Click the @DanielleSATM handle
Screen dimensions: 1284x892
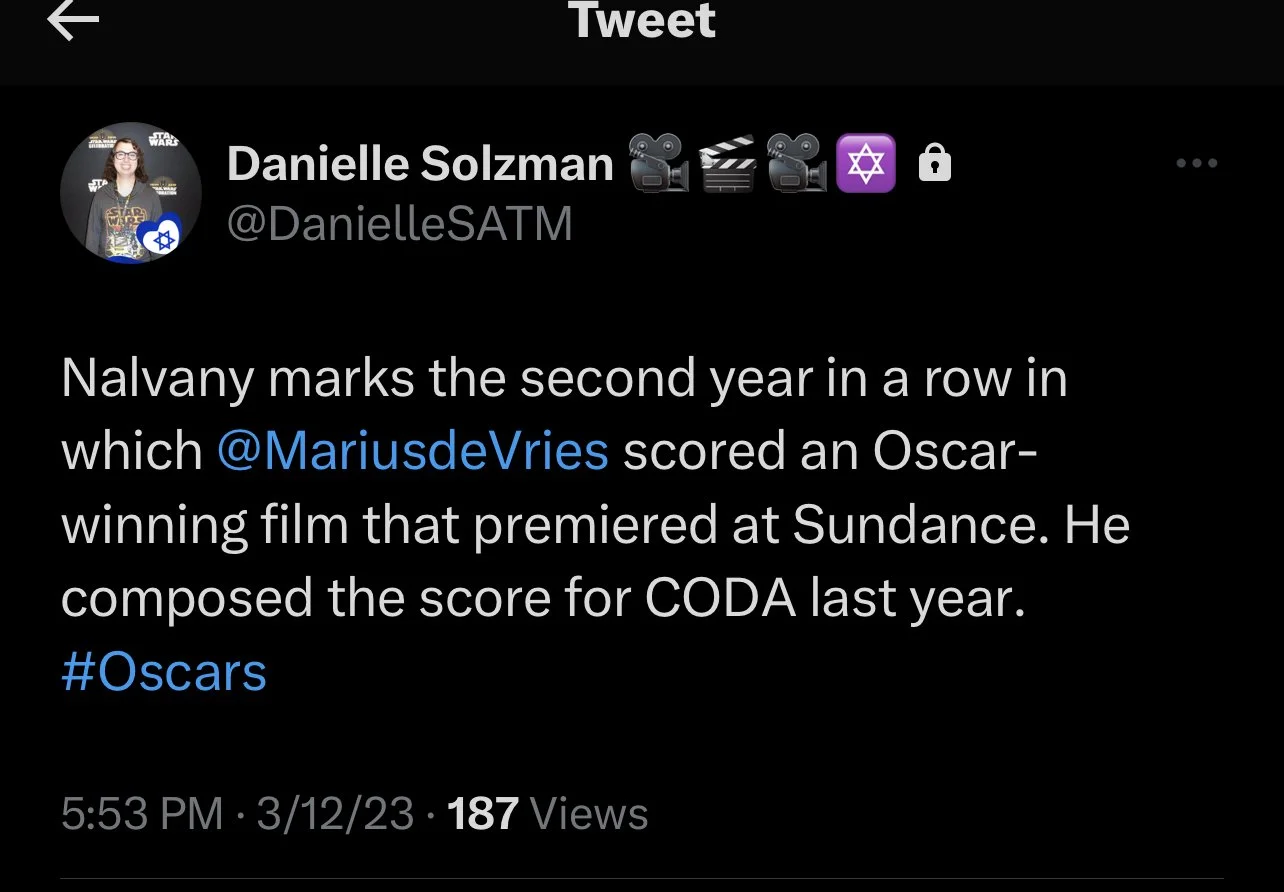click(x=400, y=224)
